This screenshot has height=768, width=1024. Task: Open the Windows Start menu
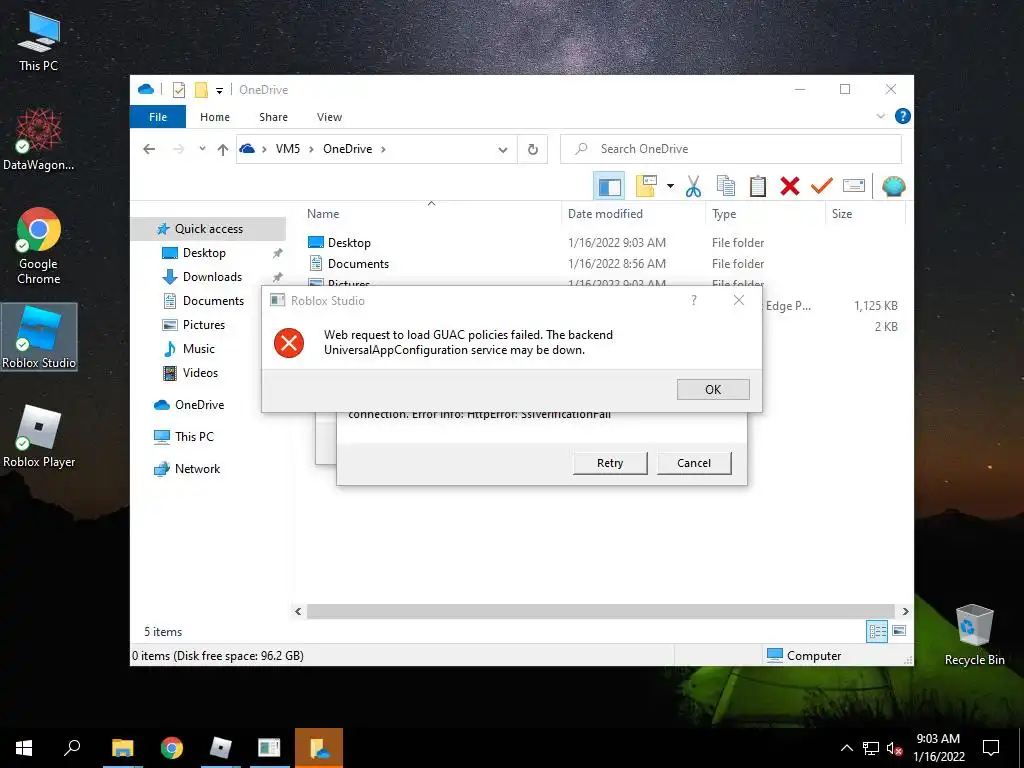coord(24,748)
